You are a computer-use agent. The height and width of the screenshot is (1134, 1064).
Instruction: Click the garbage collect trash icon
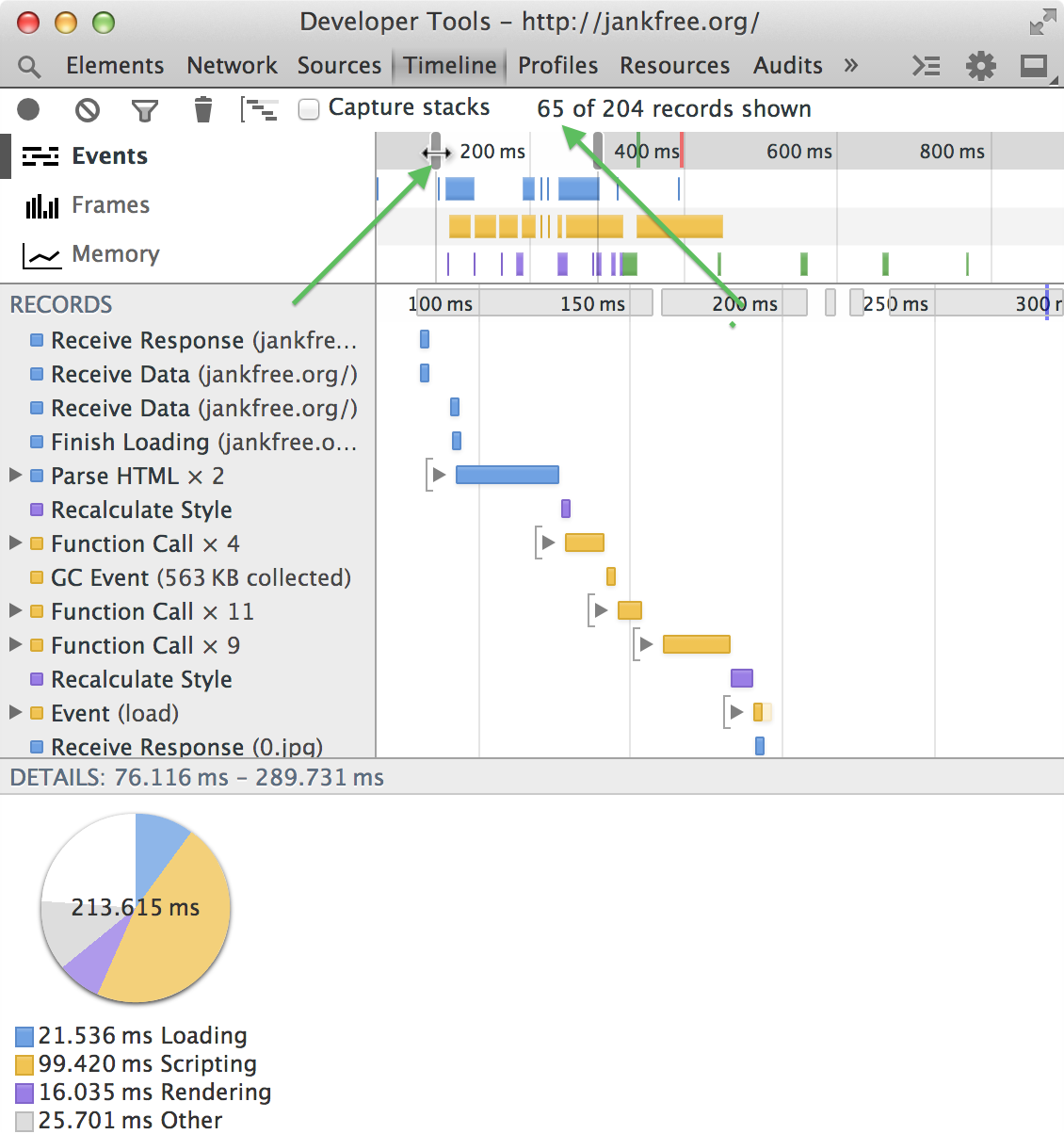tap(202, 110)
